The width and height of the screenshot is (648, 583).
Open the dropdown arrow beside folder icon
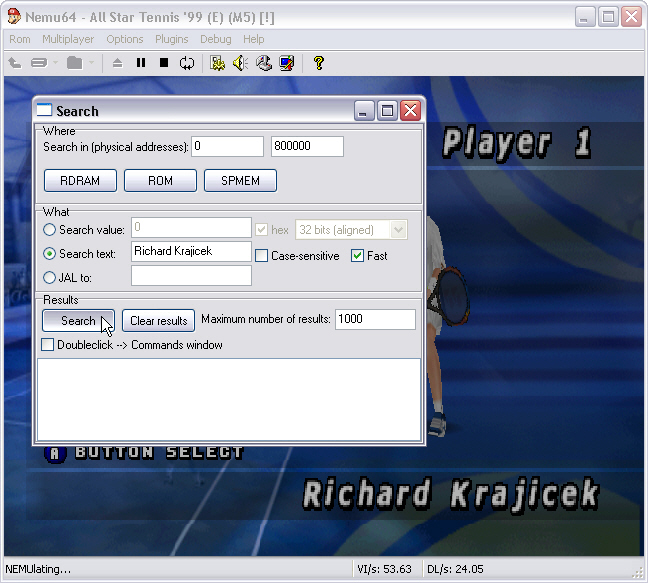pos(92,63)
